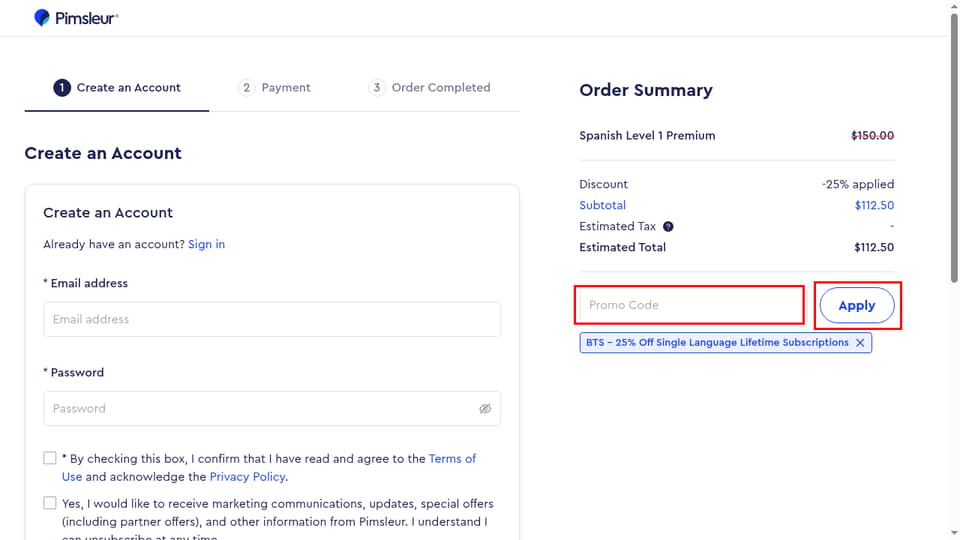Screen dimensions: 960x540
Task: Click the Spanish Level 1 Premium item
Action: (x=647, y=135)
